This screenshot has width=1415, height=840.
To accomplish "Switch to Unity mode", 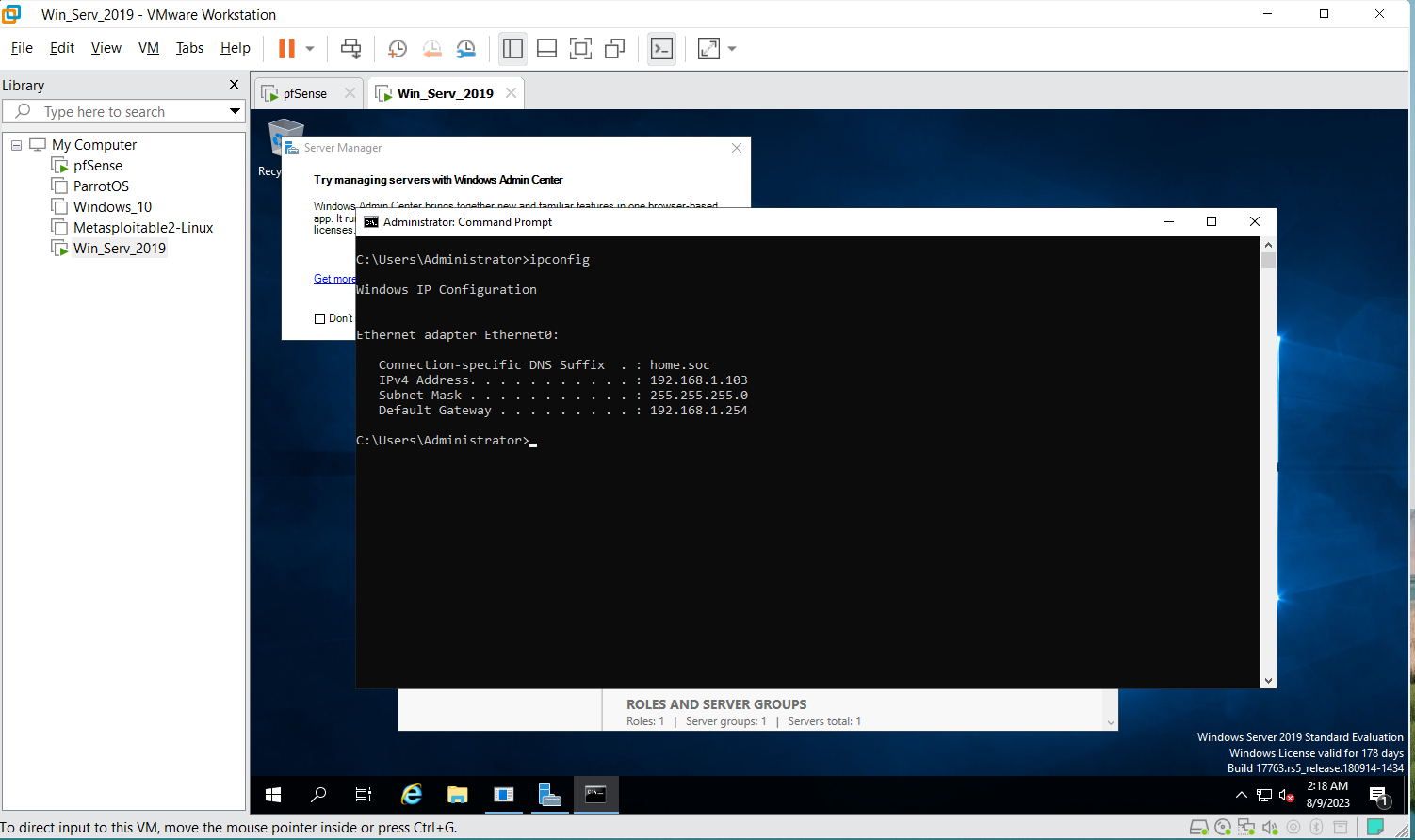I will coord(615,48).
